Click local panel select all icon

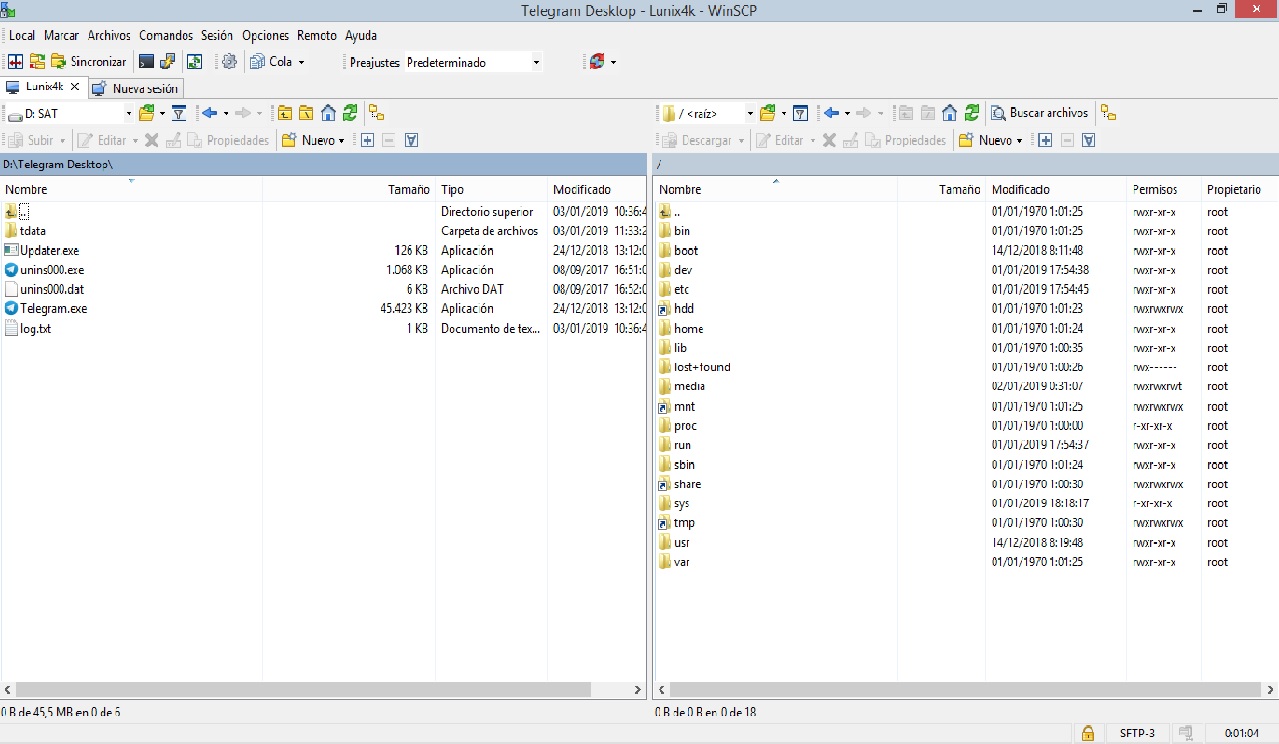click(x=411, y=141)
